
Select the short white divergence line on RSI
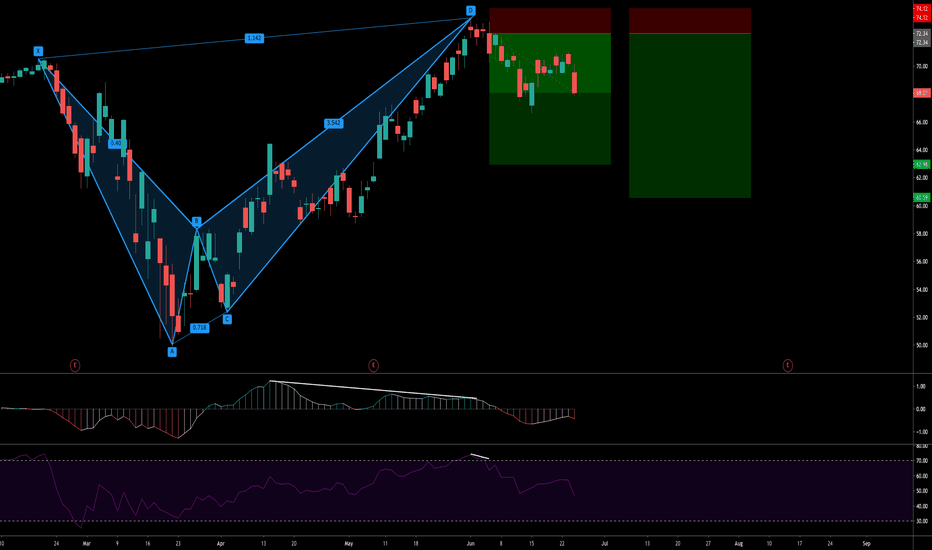click(480, 457)
